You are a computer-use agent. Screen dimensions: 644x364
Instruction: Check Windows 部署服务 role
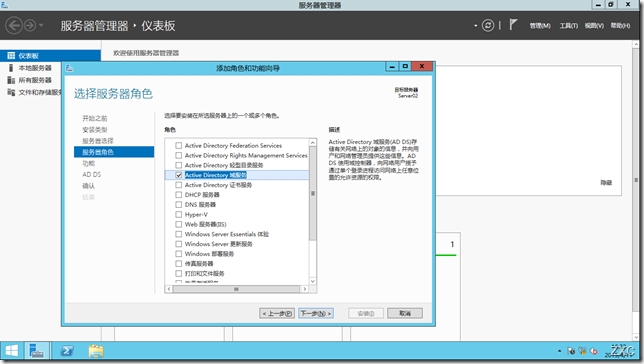tap(178, 254)
